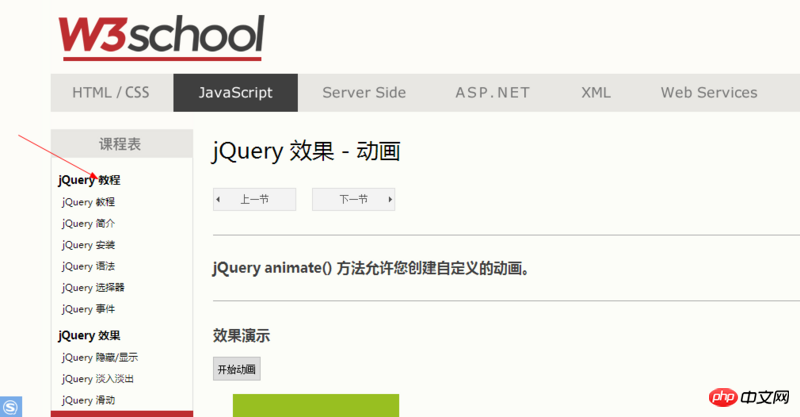Open the Sogou S icon at bottom left

click(x=11, y=407)
